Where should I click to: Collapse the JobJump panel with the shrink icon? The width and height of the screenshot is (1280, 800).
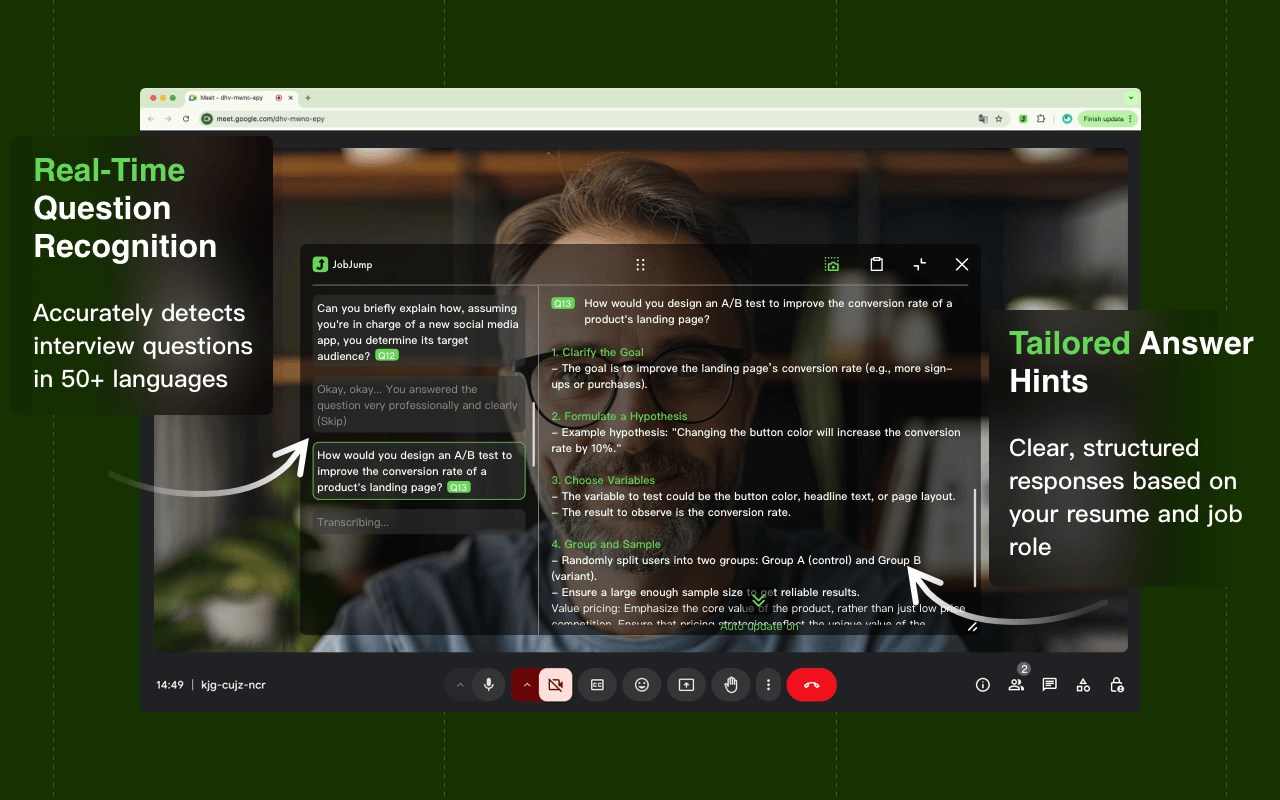[x=920, y=264]
